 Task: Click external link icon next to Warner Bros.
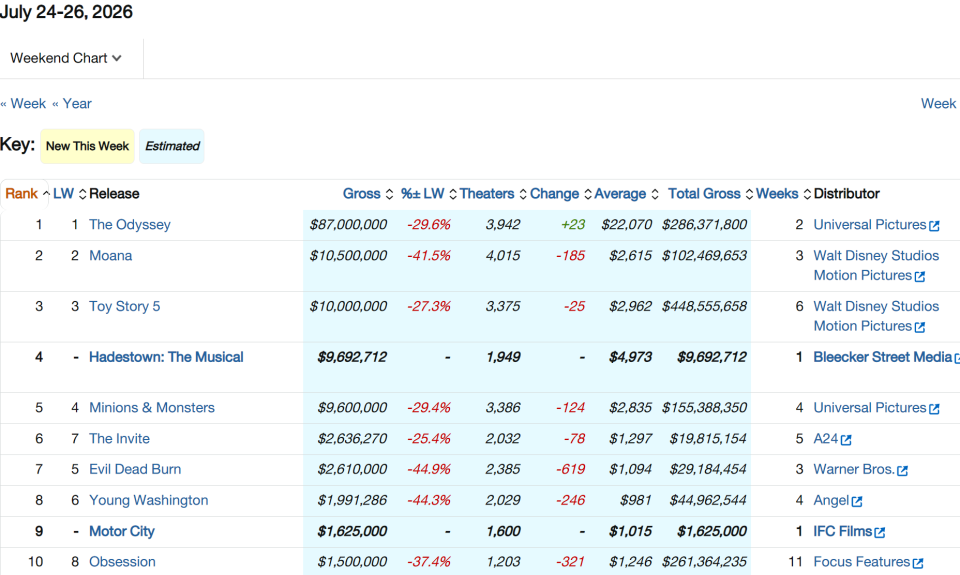[902, 470]
